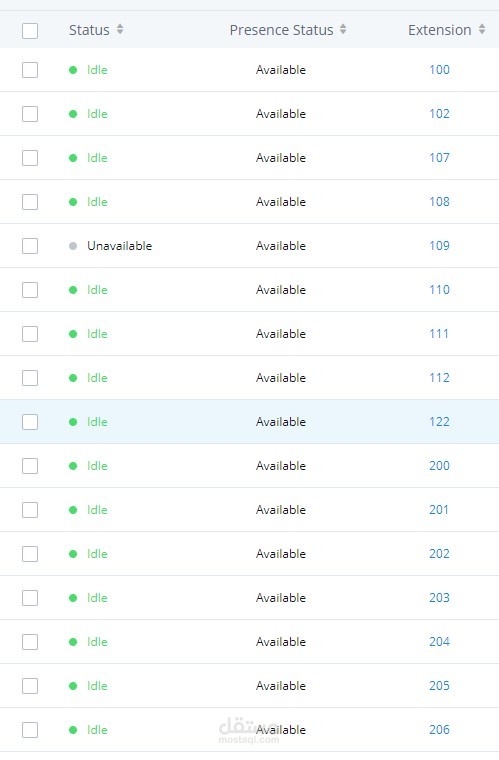Open extension 122 link
This screenshot has height=760, width=499.
pos(439,422)
